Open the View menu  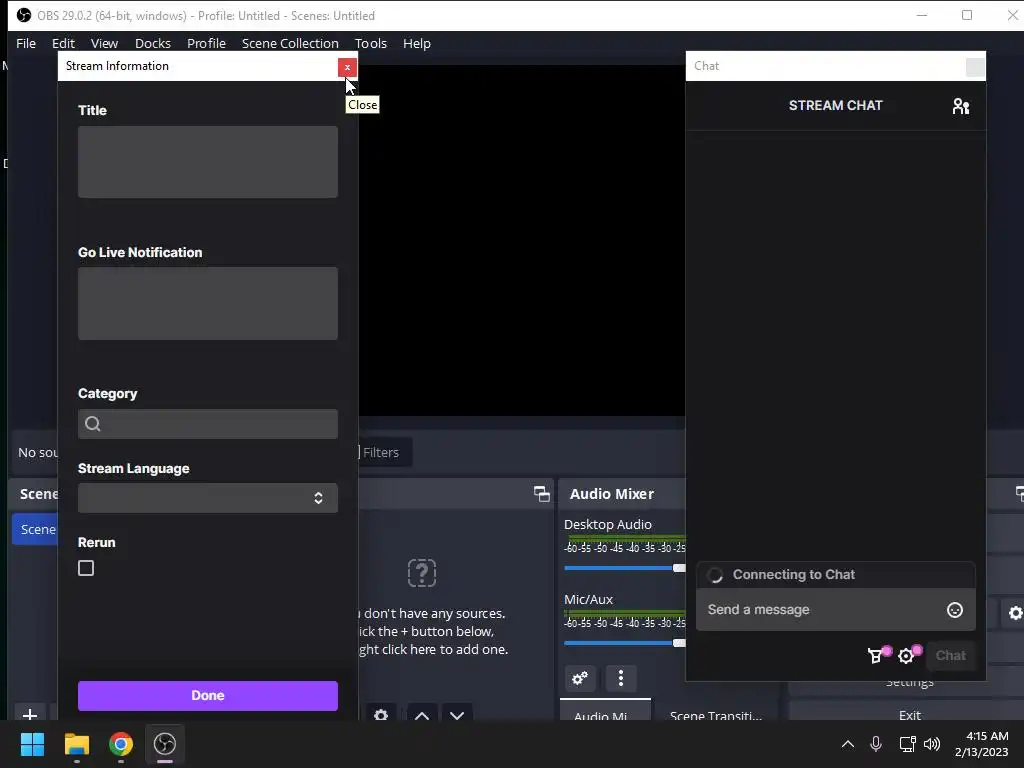point(104,44)
